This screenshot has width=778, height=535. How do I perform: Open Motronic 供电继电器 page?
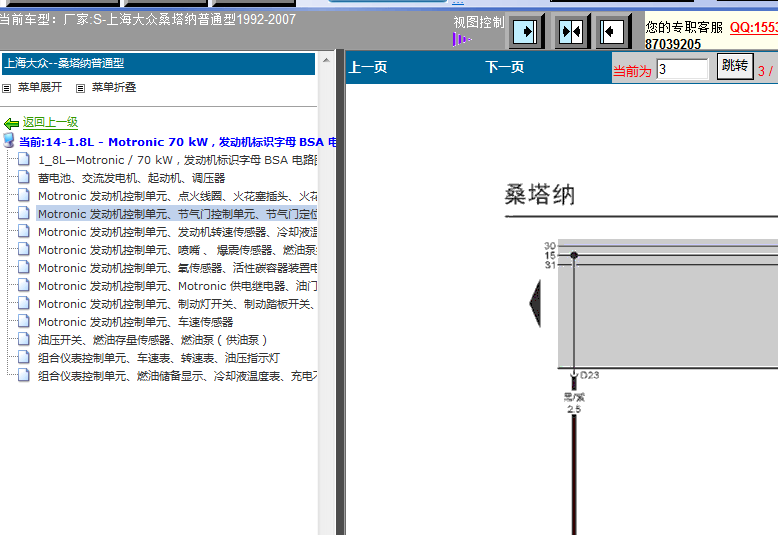177,286
